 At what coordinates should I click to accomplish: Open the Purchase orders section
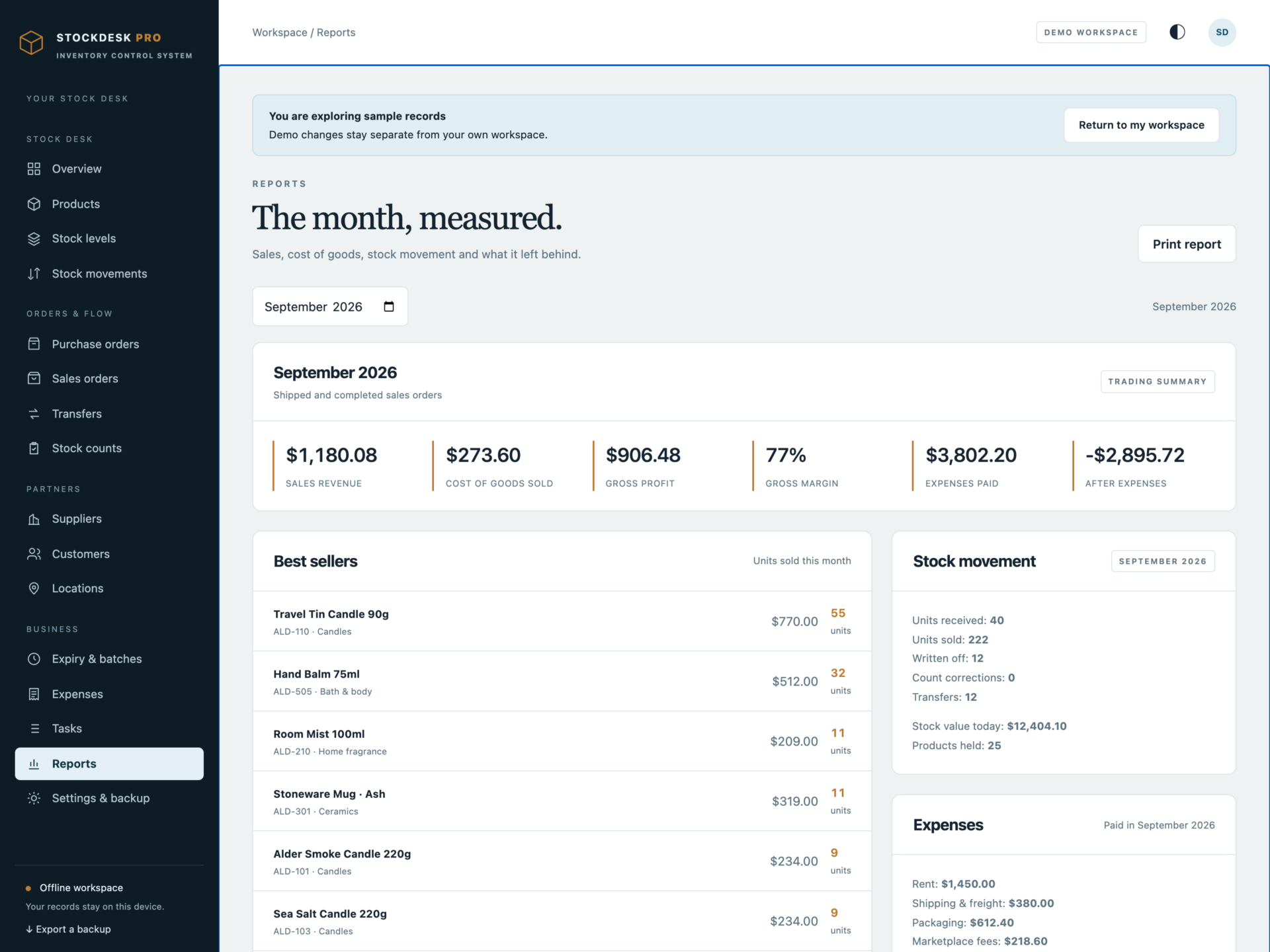click(109, 344)
